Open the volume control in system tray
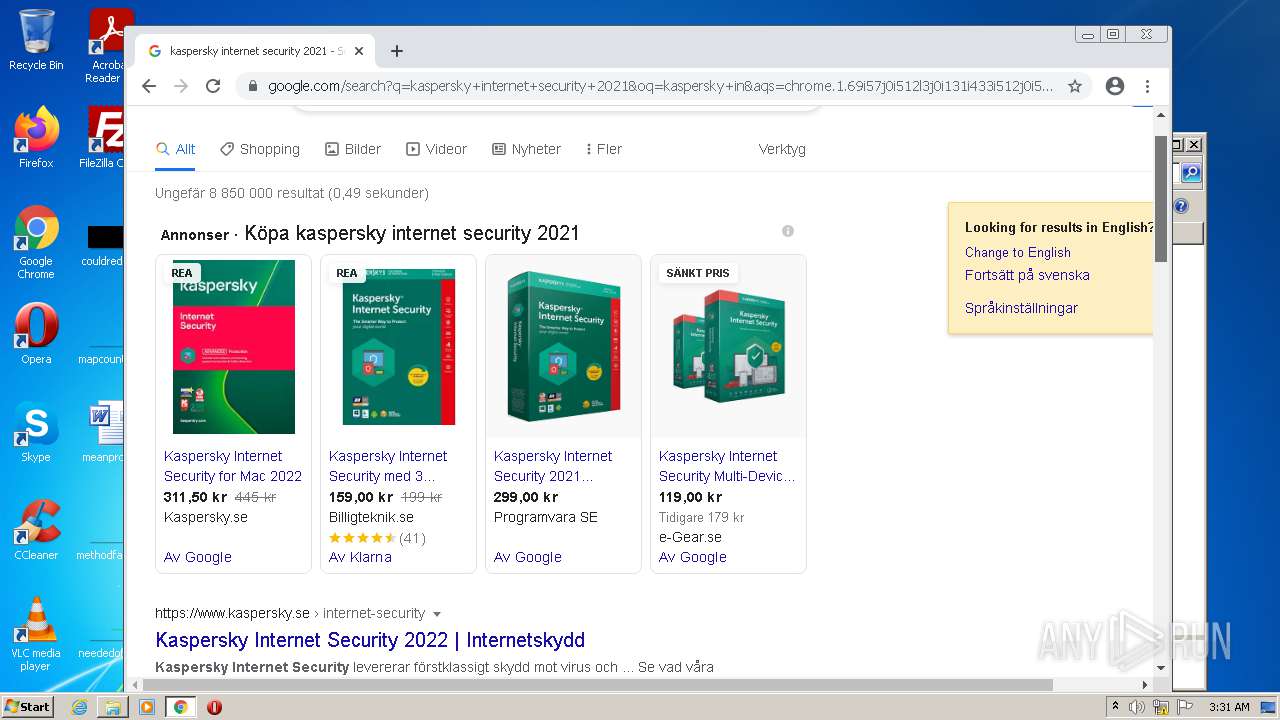The height and width of the screenshot is (720, 1280). 1137,707
